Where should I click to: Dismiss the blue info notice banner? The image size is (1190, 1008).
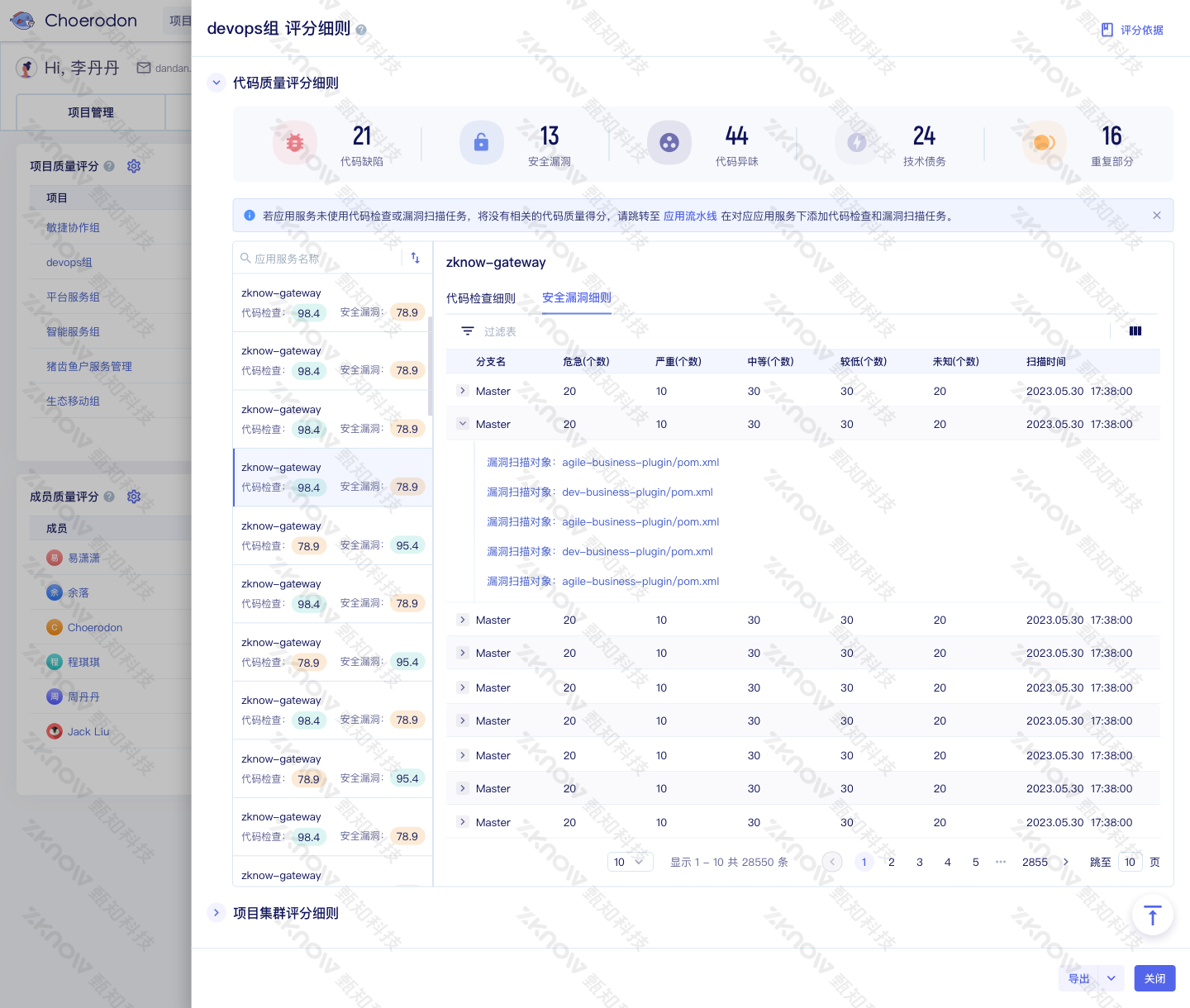coord(1157,216)
